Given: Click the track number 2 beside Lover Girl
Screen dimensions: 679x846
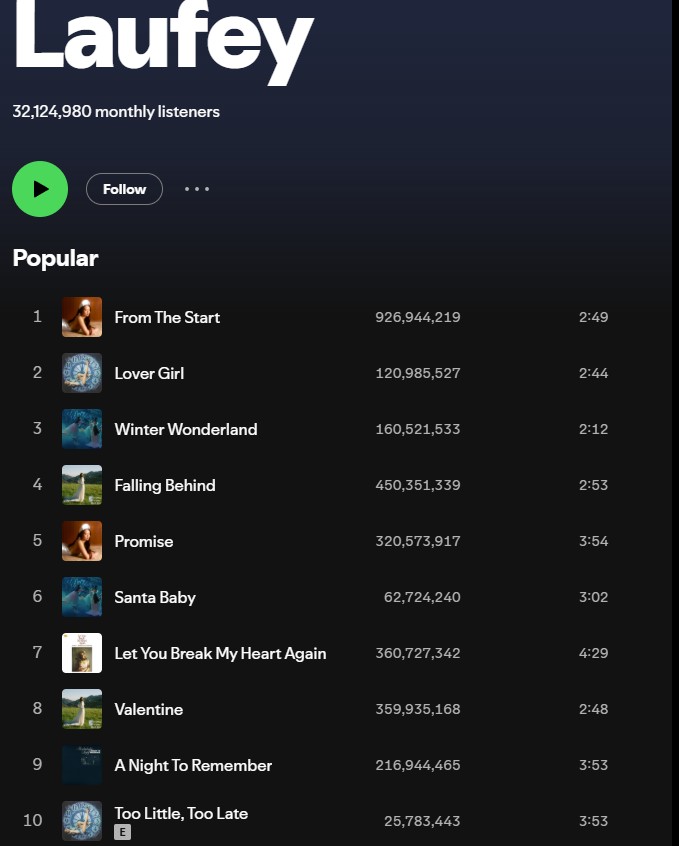Looking at the screenshot, I should (37, 372).
